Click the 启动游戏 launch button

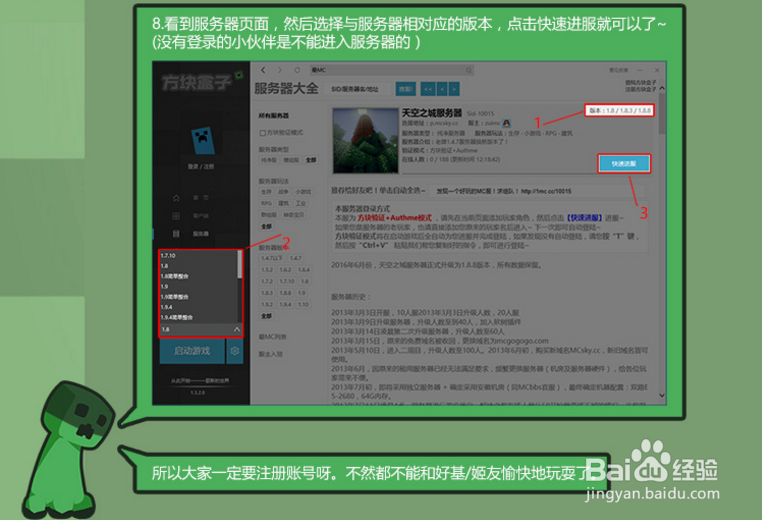pyautogui.click(x=192, y=351)
